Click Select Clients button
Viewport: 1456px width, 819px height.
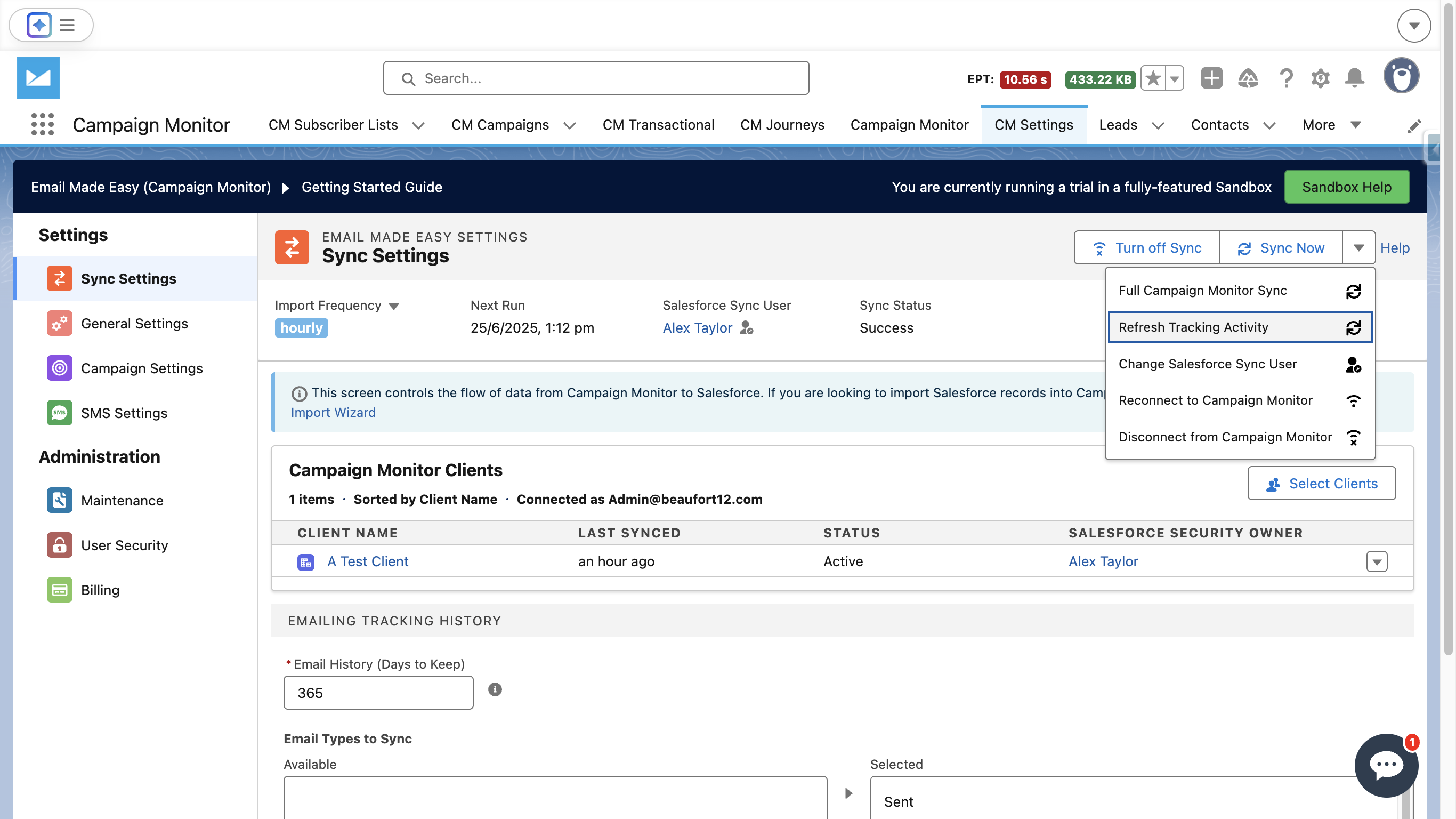pos(1321,483)
